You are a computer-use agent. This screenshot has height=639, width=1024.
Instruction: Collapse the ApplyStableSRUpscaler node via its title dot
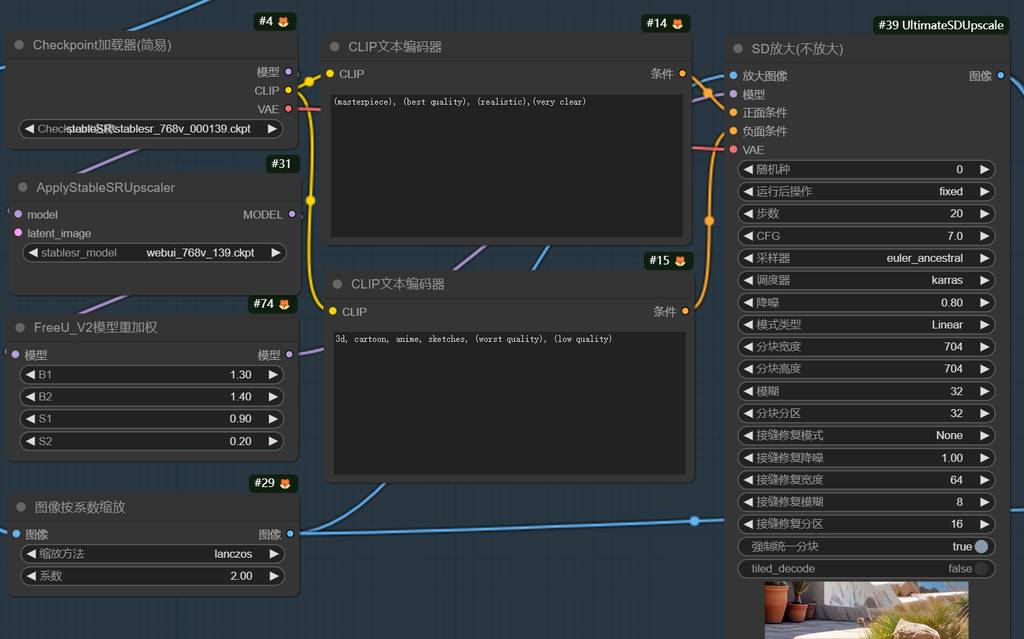point(19,188)
